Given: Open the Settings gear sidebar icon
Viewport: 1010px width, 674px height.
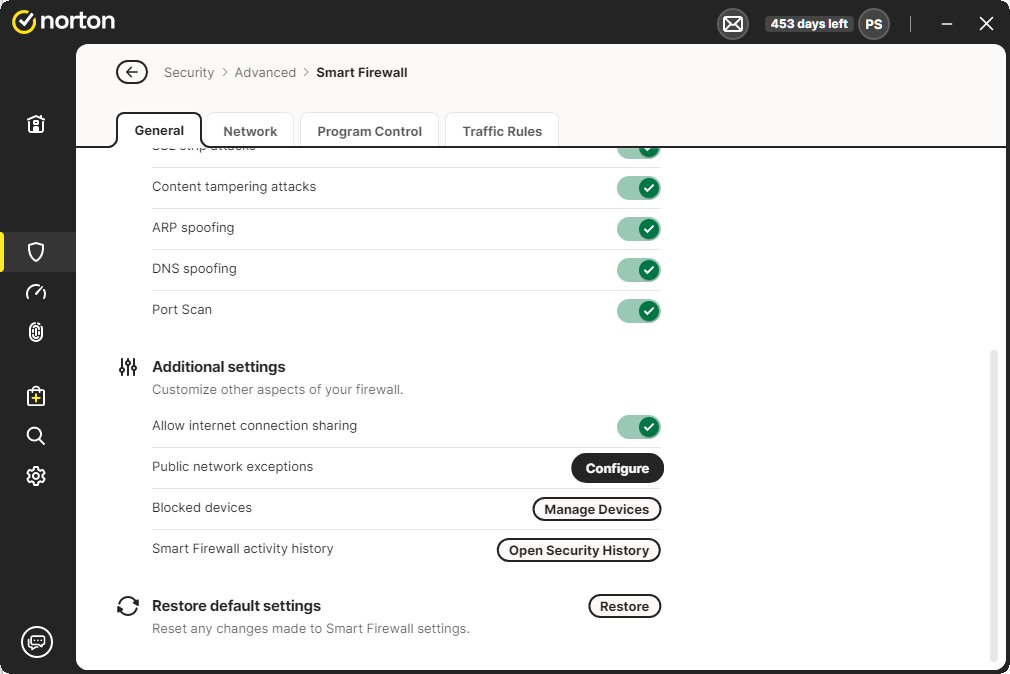Looking at the screenshot, I should [x=36, y=476].
